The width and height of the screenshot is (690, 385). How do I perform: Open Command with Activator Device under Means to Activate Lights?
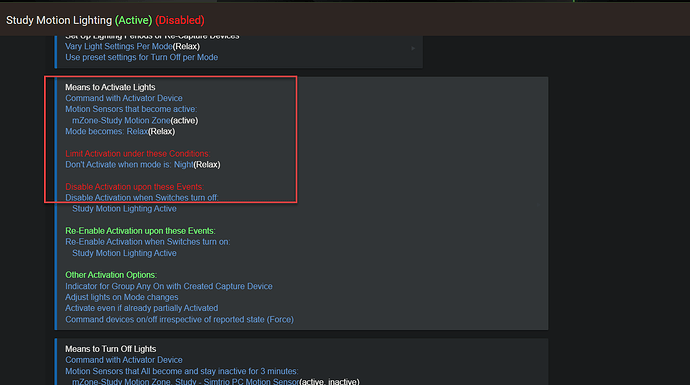[x=124, y=98]
